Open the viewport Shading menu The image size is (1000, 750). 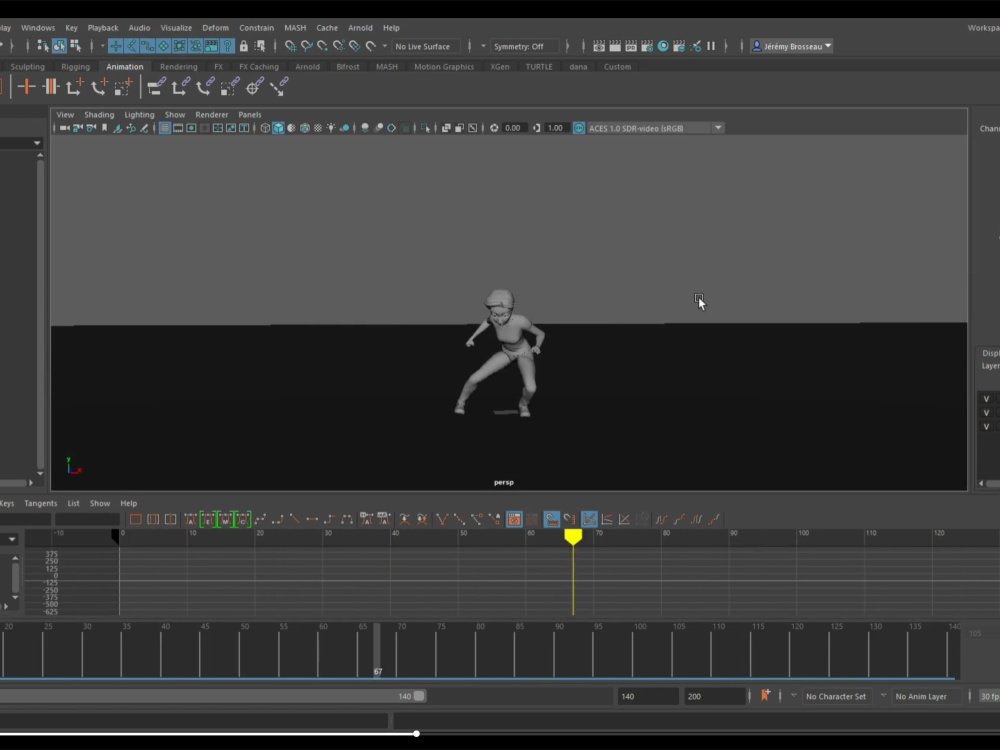[x=99, y=115]
